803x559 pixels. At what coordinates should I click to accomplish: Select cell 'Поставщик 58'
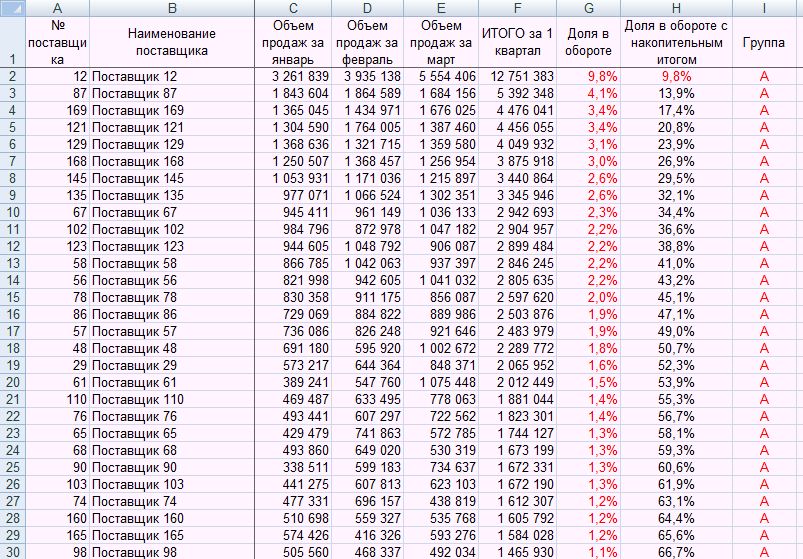click(172, 263)
